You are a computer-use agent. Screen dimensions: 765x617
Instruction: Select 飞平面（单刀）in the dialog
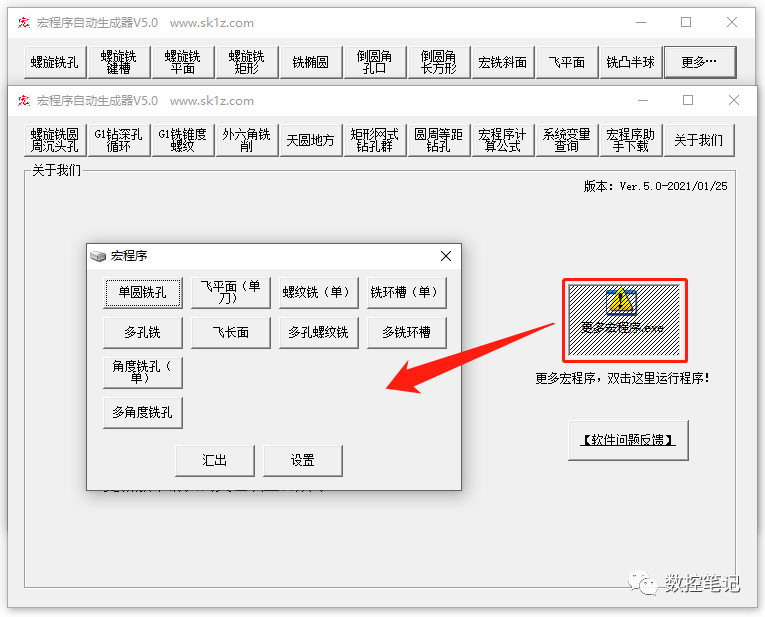[231, 293]
